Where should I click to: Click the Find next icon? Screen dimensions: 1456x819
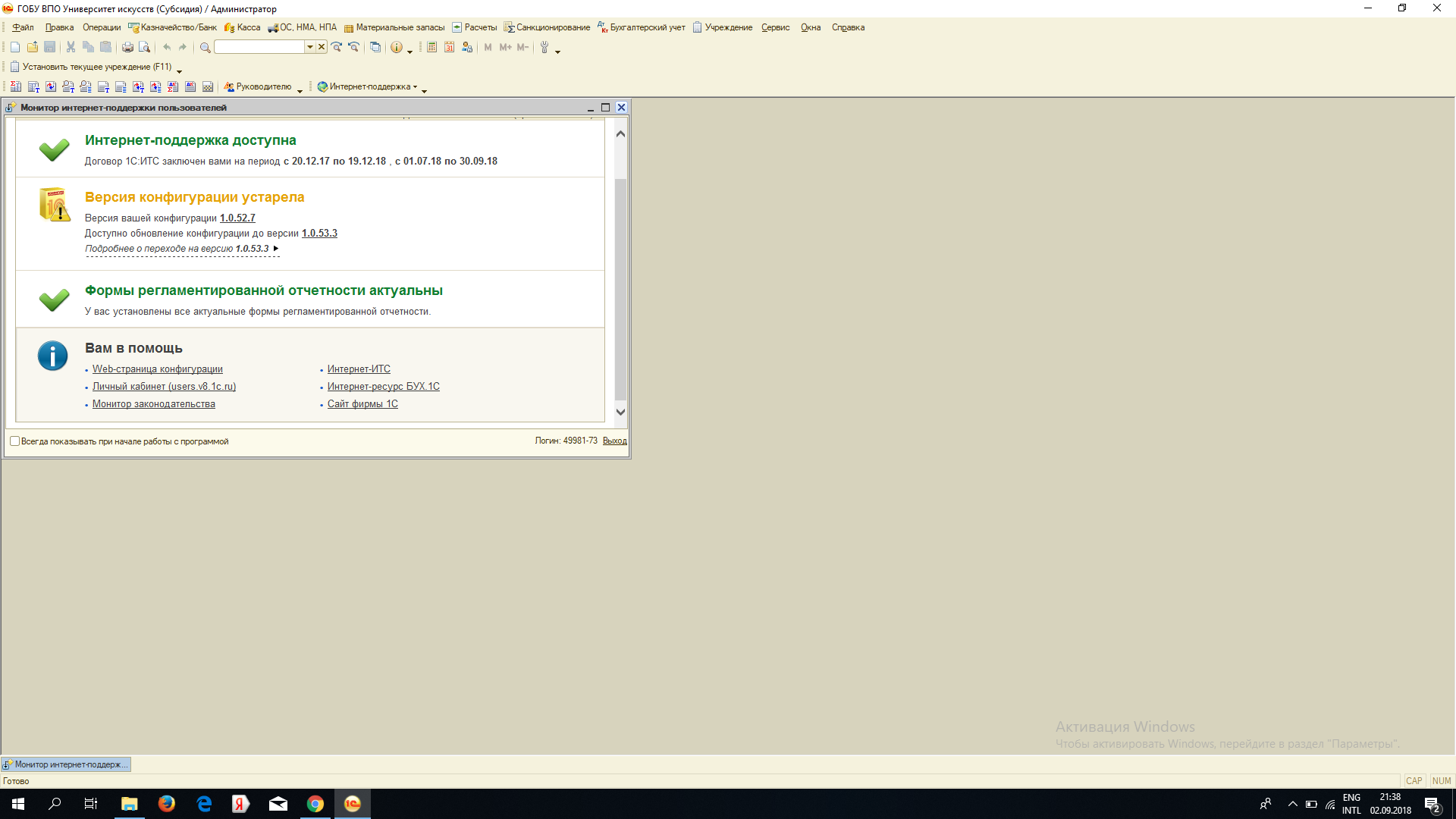tap(337, 47)
